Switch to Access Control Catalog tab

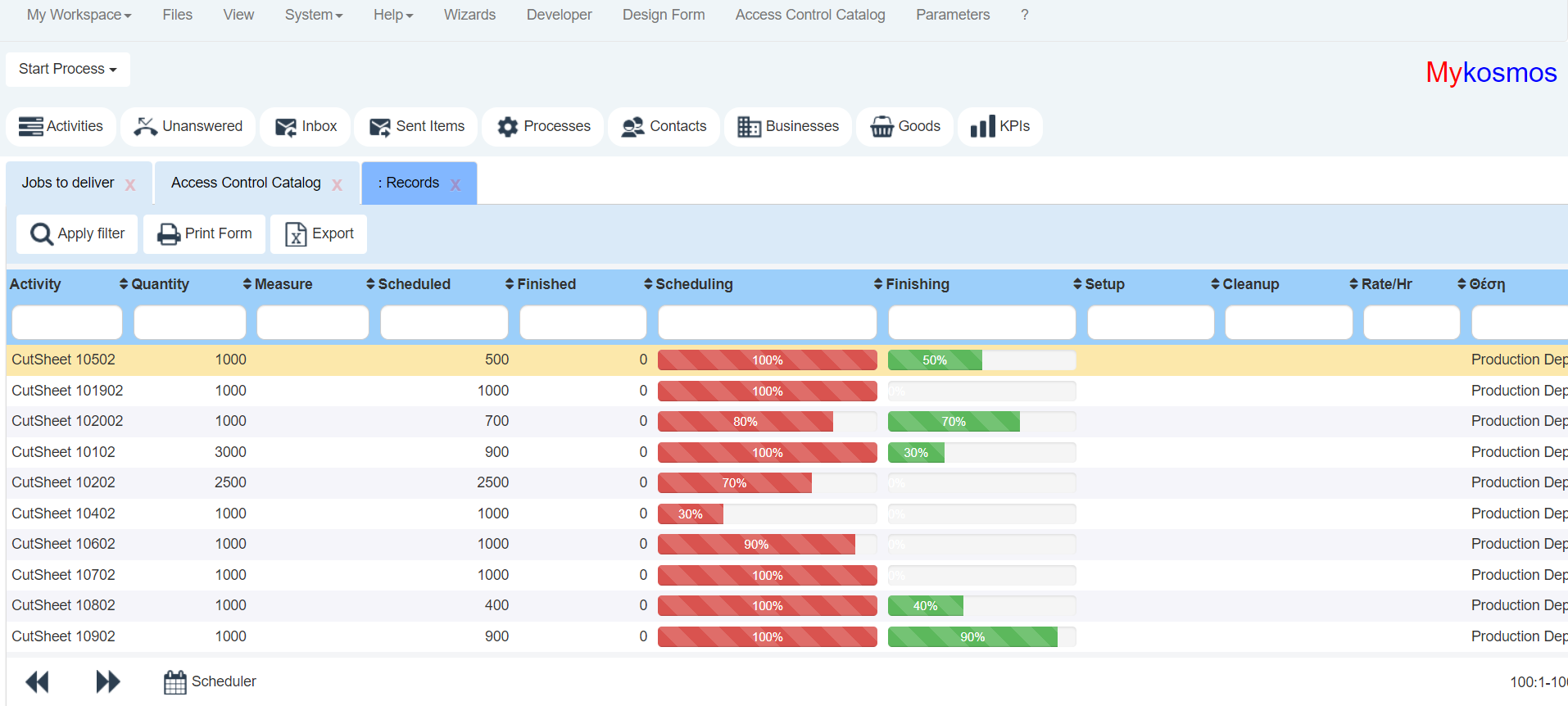[x=246, y=183]
